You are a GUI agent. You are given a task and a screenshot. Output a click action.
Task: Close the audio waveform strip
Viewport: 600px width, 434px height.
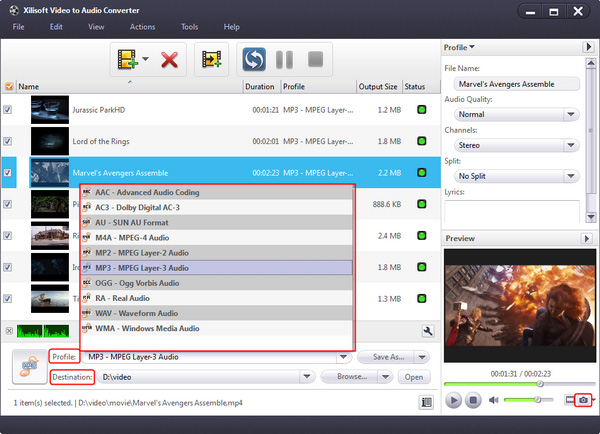pyautogui.click(x=9, y=331)
